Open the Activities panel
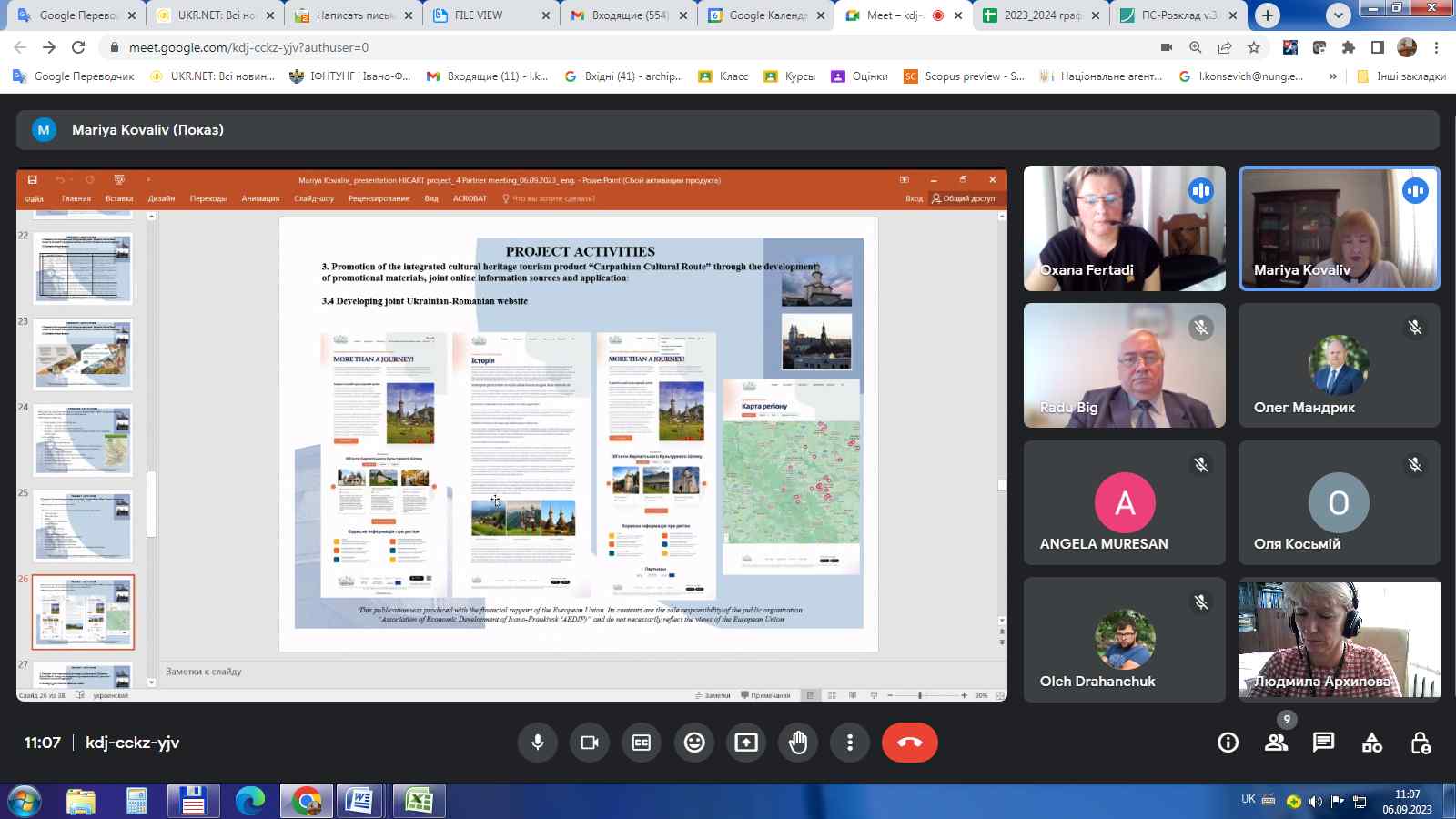The height and width of the screenshot is (819, 1456). pos(1371,743)
